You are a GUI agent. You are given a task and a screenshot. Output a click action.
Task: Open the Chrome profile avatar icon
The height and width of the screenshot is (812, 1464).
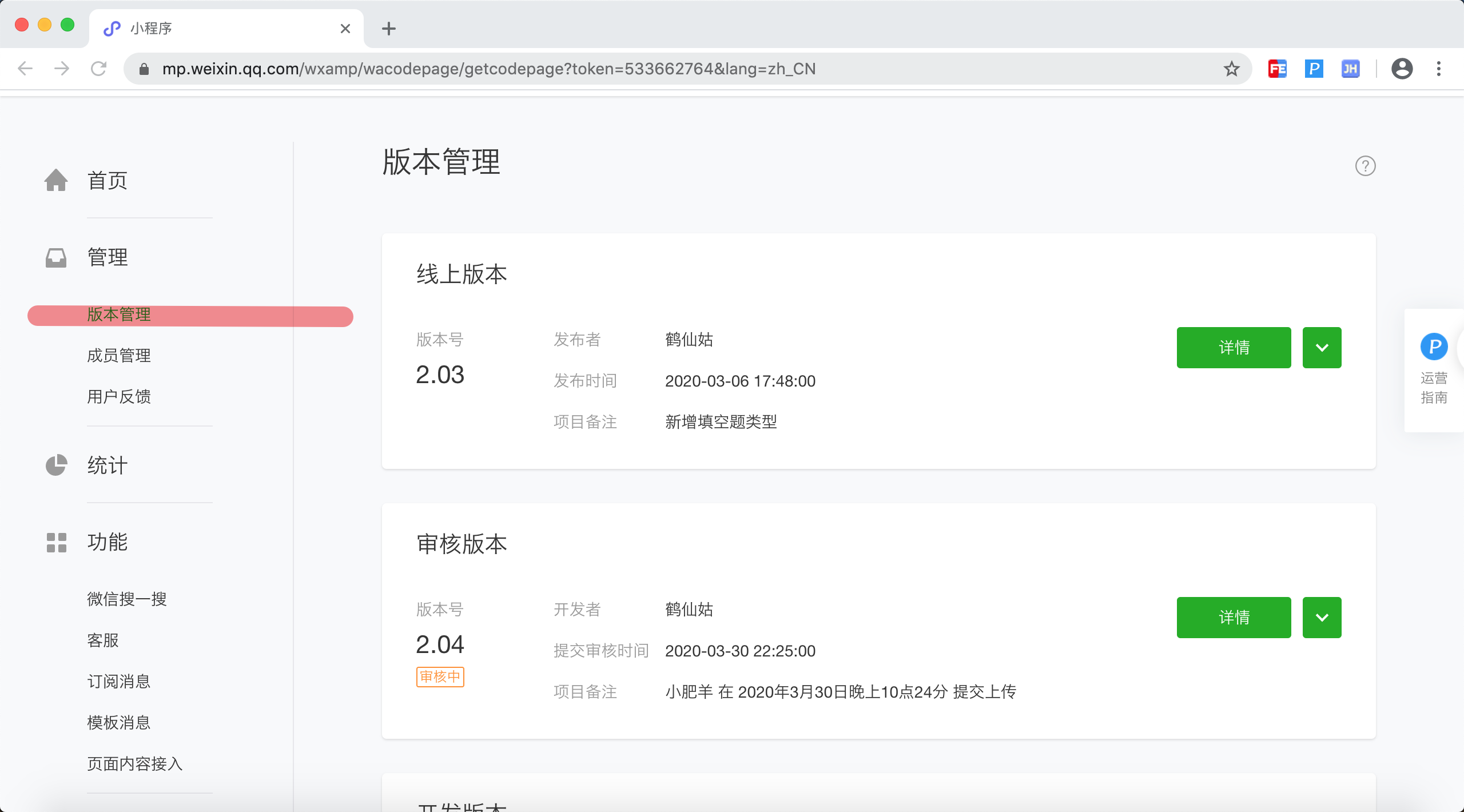pos(1402,69)
